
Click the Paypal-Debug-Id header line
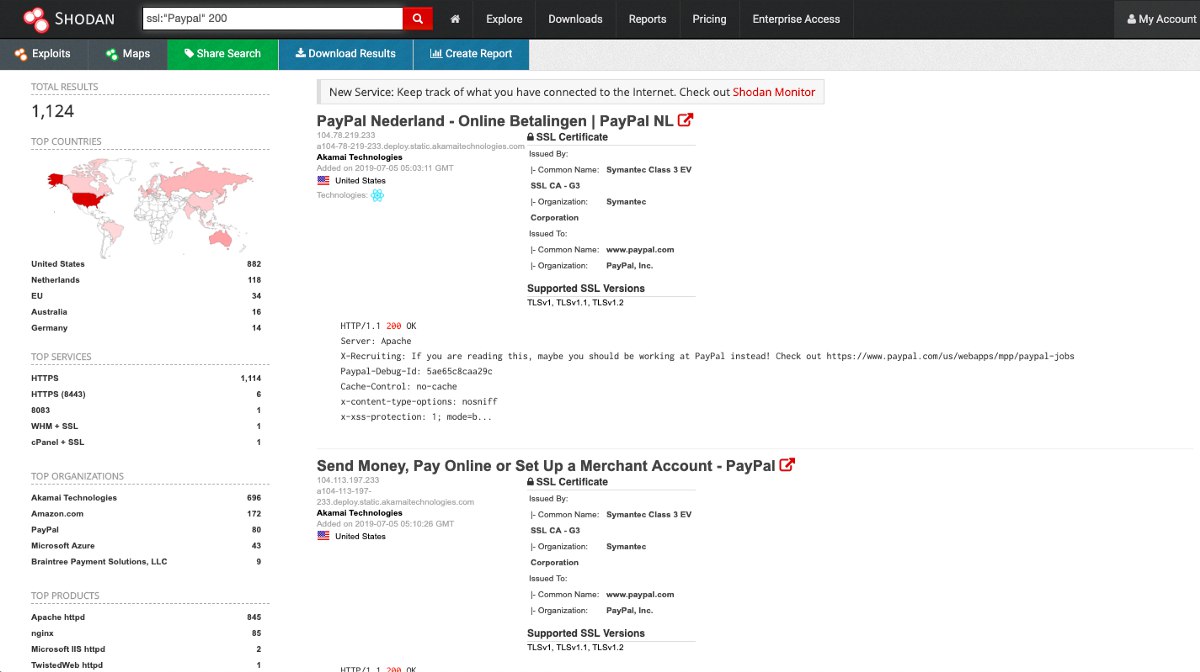pyautogui.click(x=416, y=371)
